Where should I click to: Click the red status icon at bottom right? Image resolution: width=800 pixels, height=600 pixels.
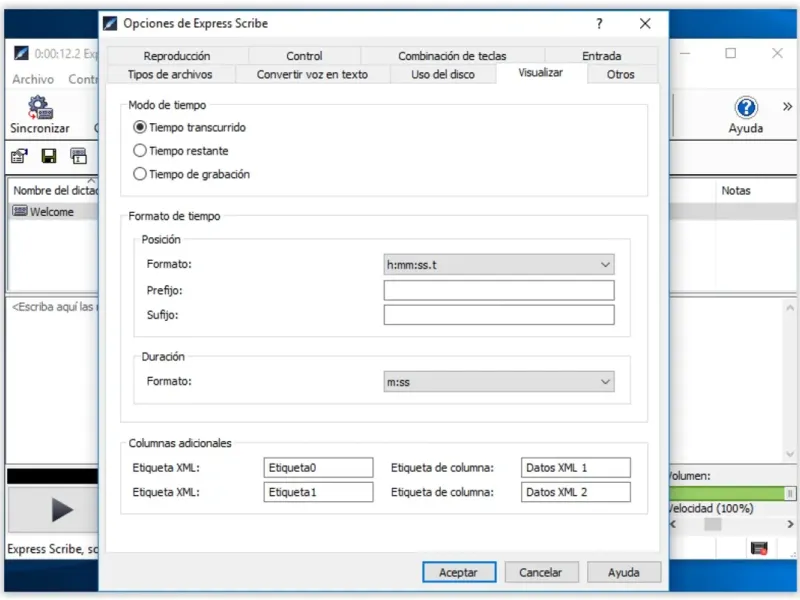click(x=759, y=548)
